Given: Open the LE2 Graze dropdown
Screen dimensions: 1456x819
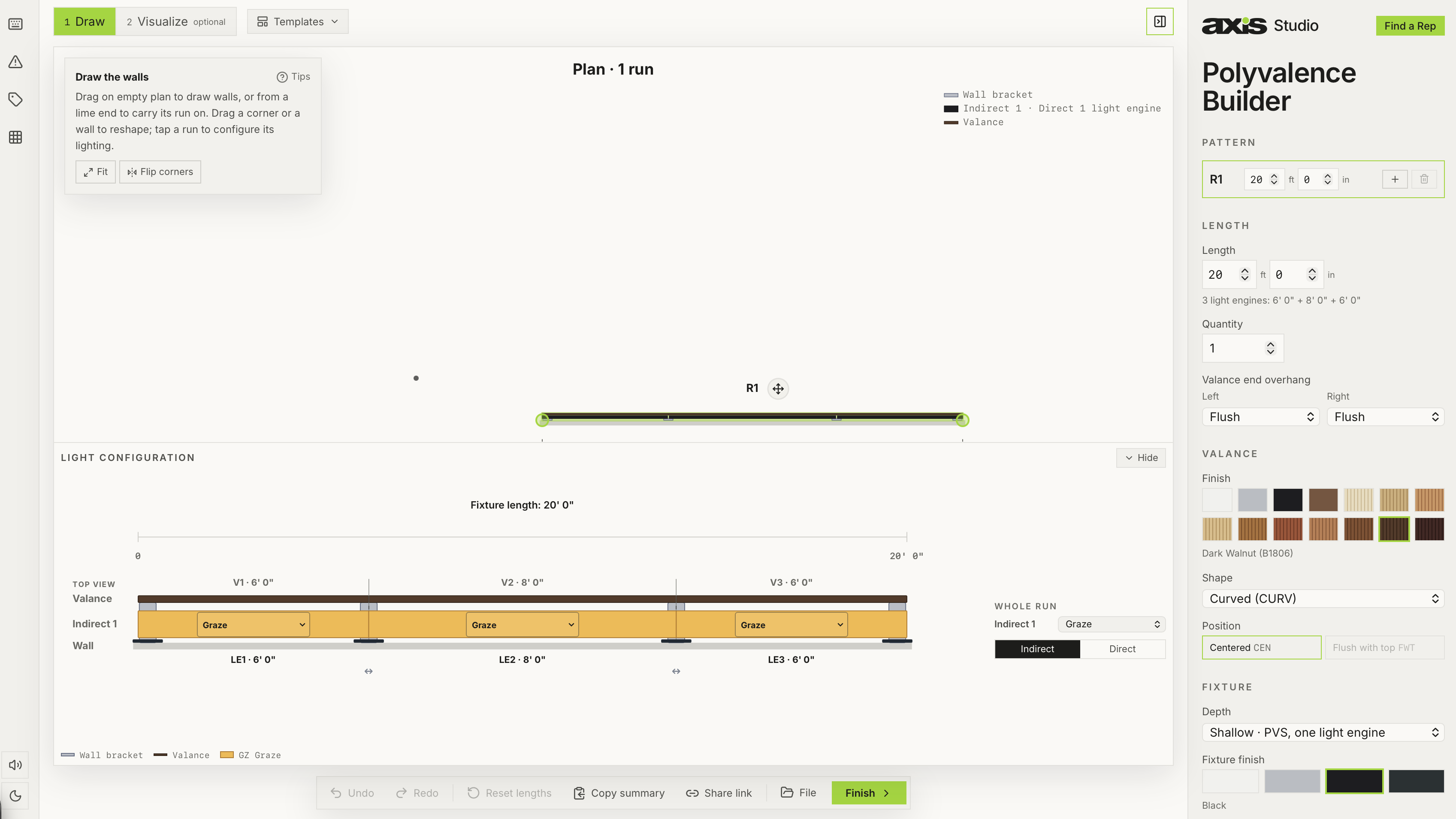Looking at the screenshot, I should point(522,625).
